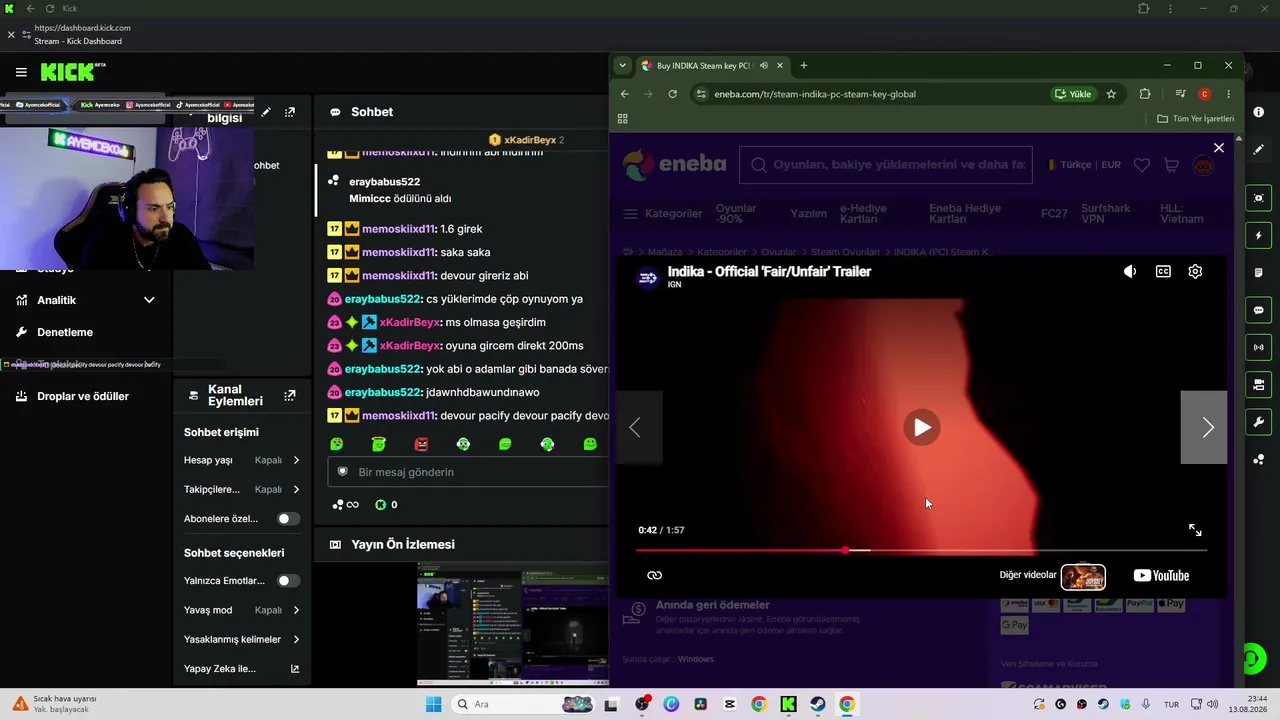
Task: Open the Windows Start menu
Action: pos(433,704)
